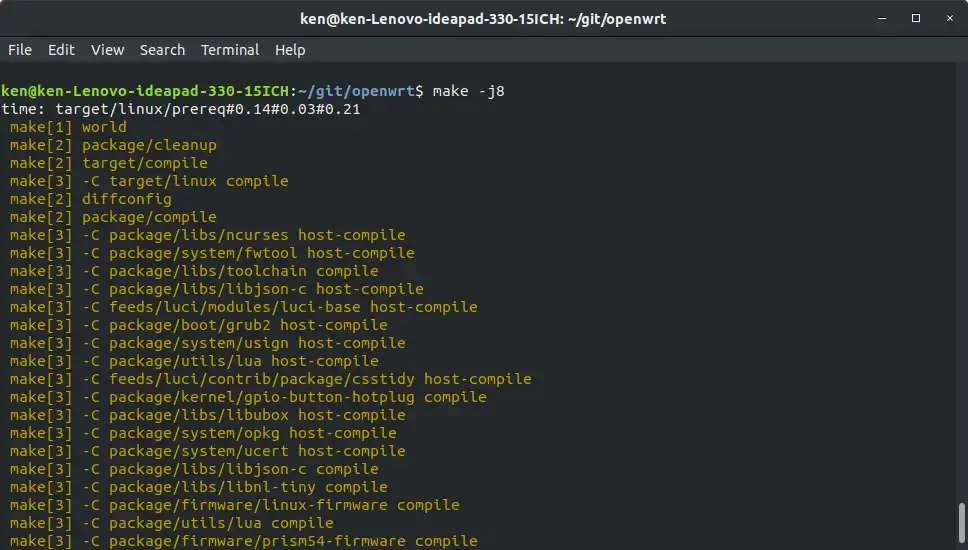968x550 pixels.
Task: Click the 'package/system/usign host-compile' line
Action: pyautogui.click(x=207, y=343)
